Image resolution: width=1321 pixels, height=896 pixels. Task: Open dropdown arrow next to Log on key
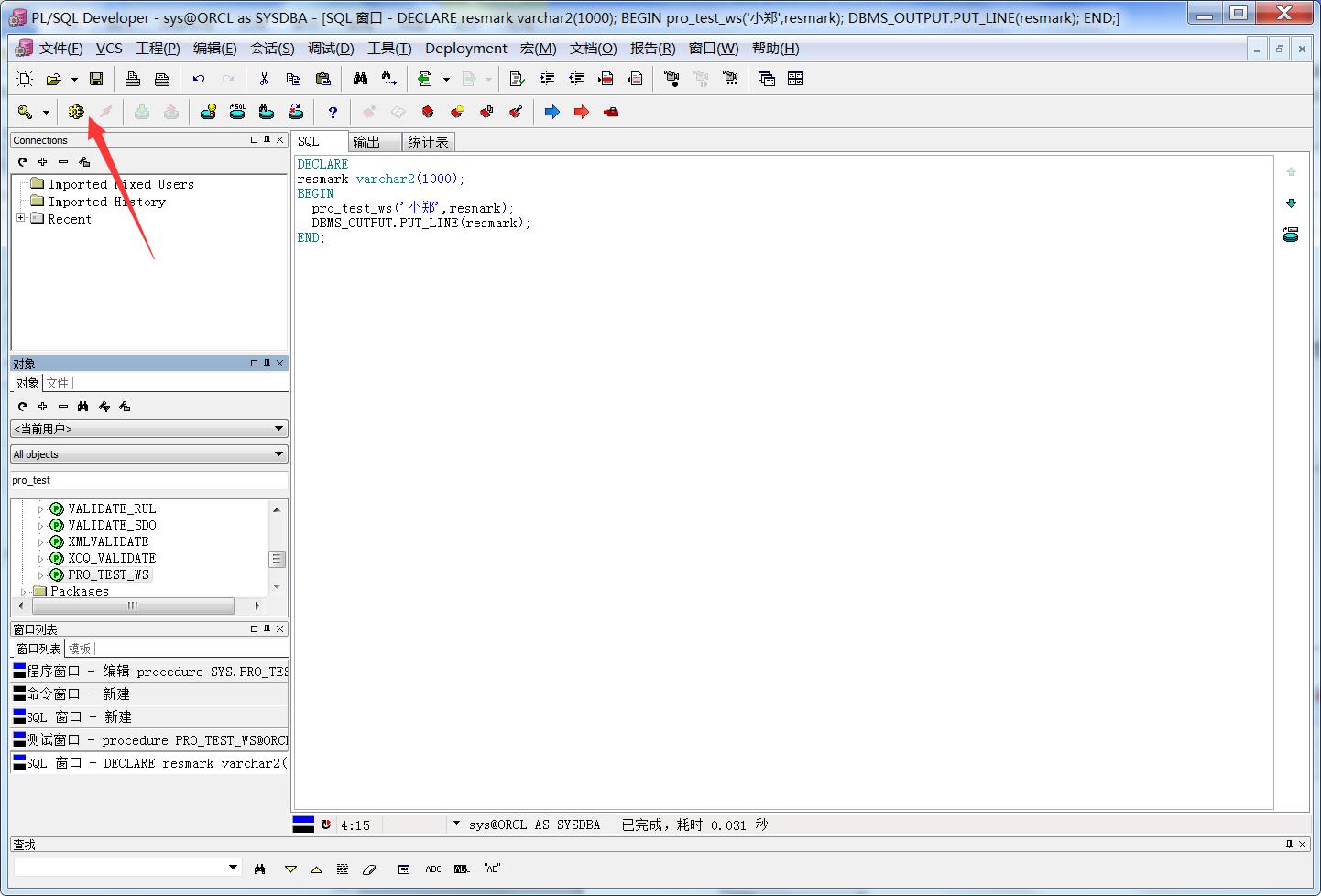click(46, 112)
